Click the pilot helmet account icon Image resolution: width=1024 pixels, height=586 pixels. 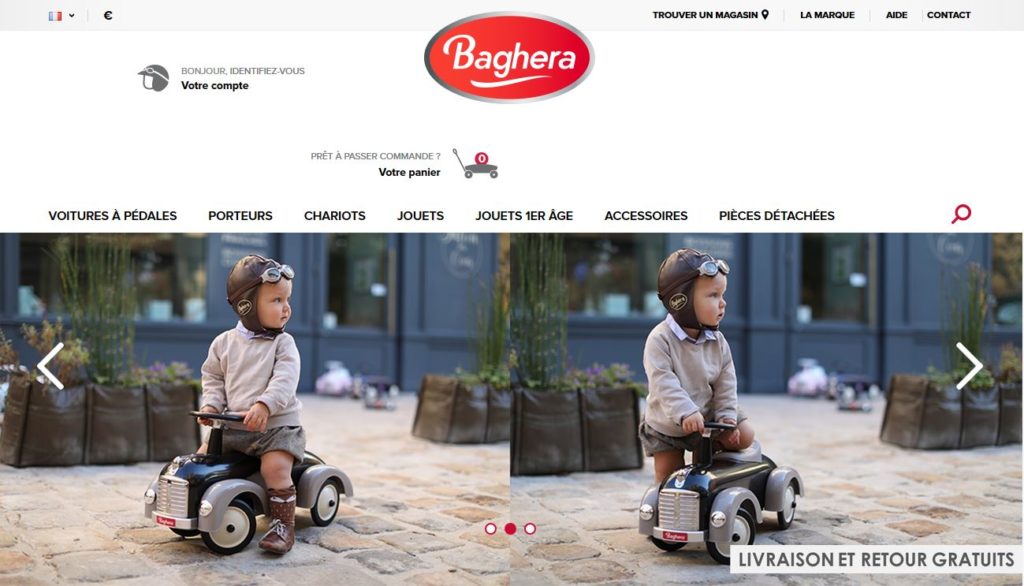click(x=153, y=78)
